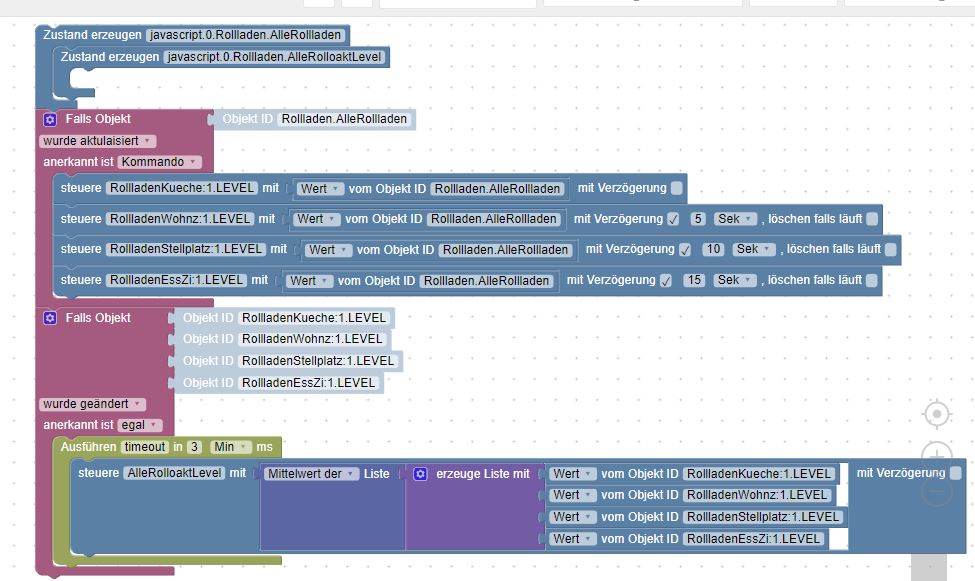
Task: Select the RollladenStellplatz:1.LEVEL trigger object ID
Action: tap(318, 361)
